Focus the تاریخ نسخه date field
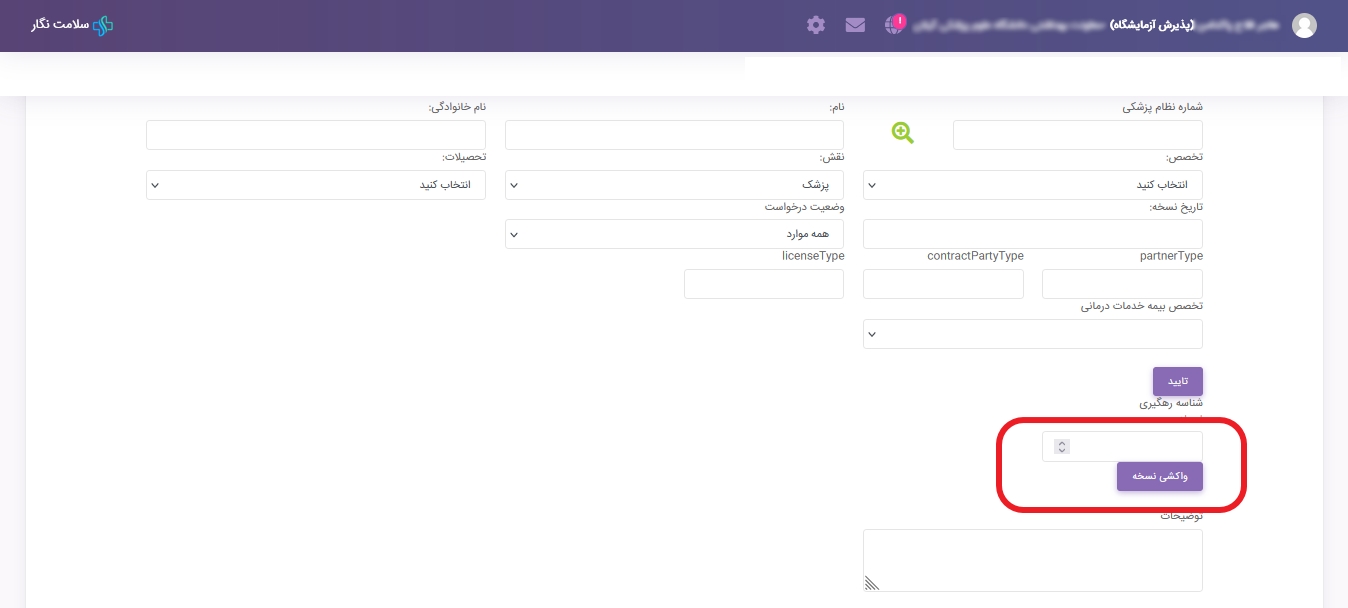Image resolution: width=1348 pixels, height=608 pixels. pyautogui.click(x=1032, y=234)
